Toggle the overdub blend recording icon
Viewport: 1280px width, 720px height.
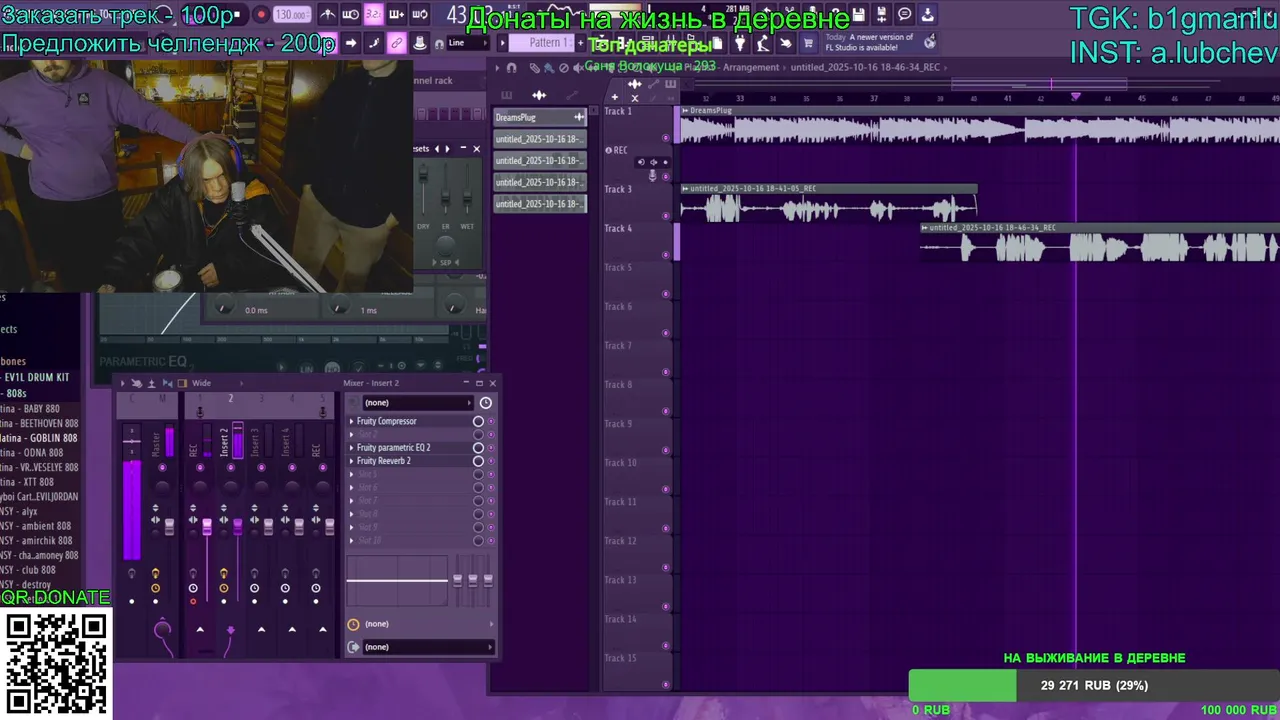coord(397,14)
